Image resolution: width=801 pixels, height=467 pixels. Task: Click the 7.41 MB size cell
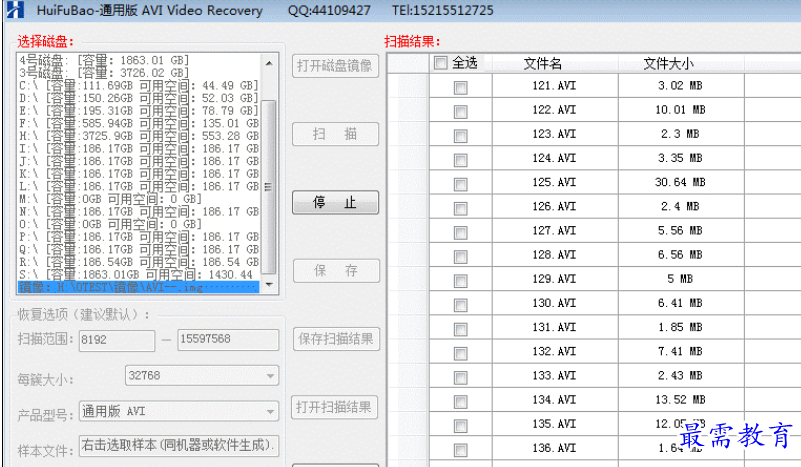[x=680, y=352]
